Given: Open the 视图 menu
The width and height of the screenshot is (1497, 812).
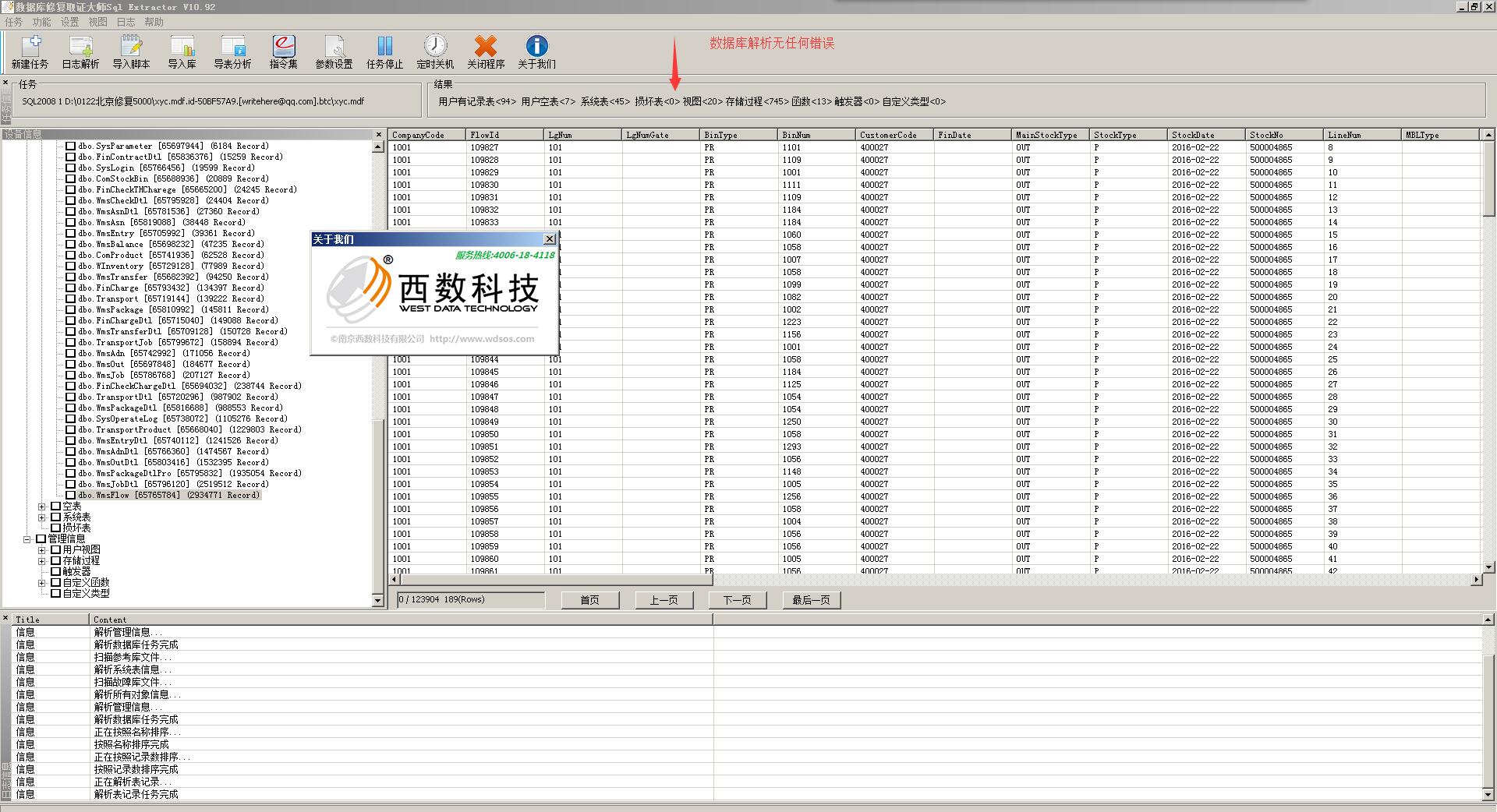Looking at the screenshot, I should point(98,22).
